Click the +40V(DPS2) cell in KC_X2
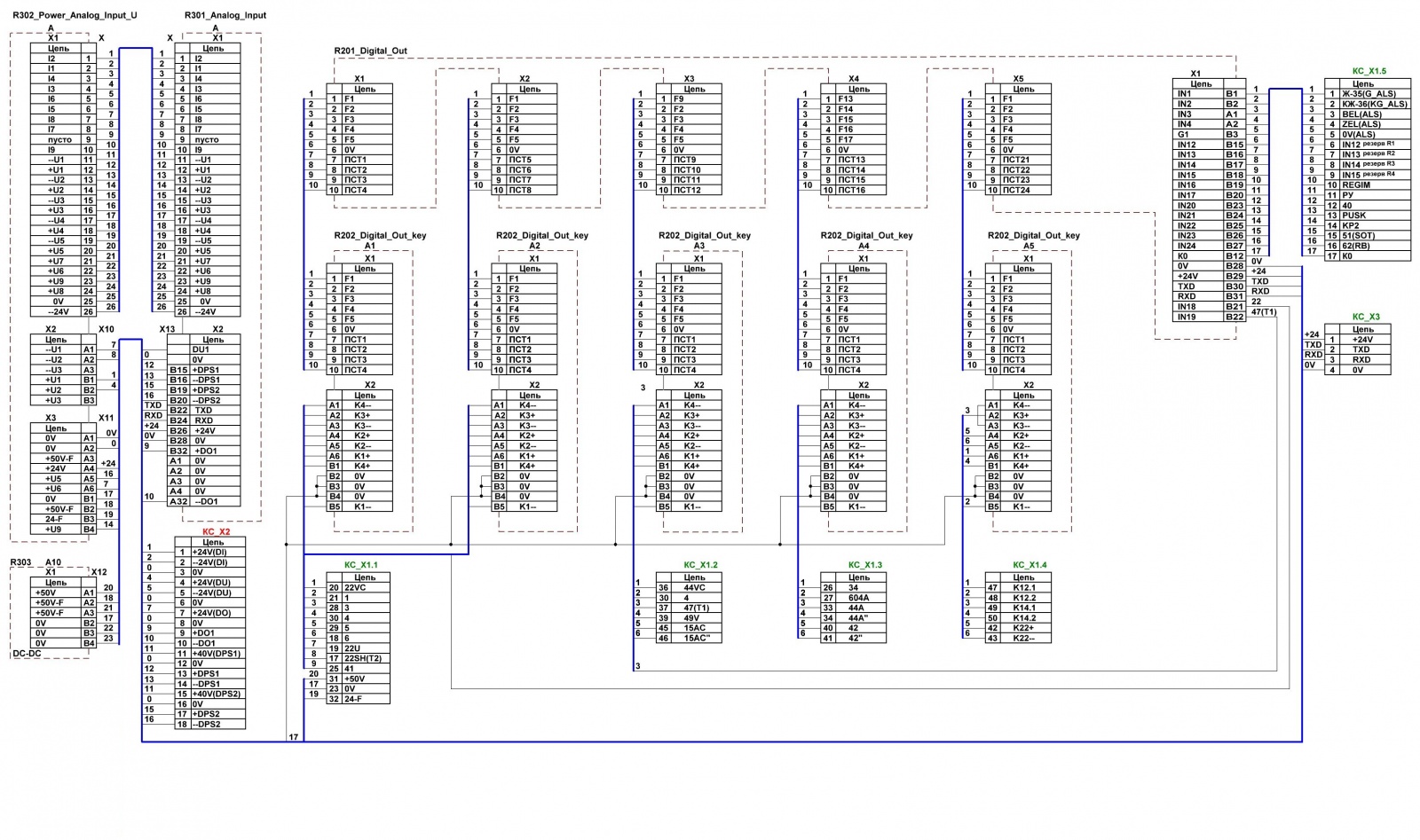 click(217, 694)
